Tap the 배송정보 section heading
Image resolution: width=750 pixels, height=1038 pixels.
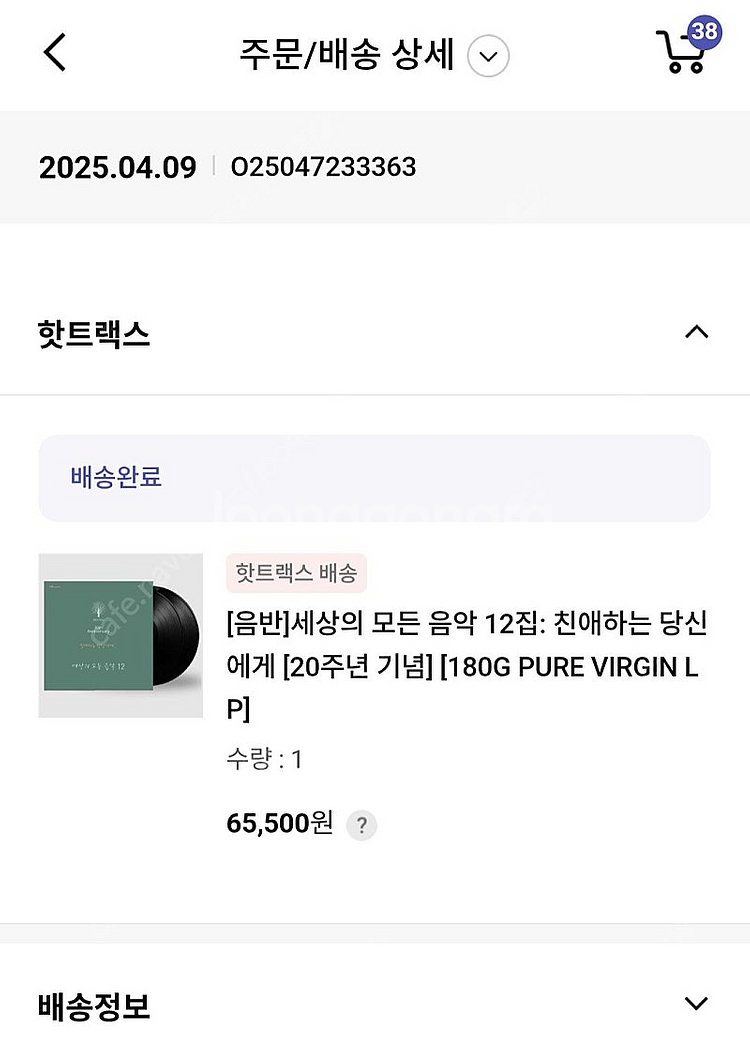[94, 1006]
